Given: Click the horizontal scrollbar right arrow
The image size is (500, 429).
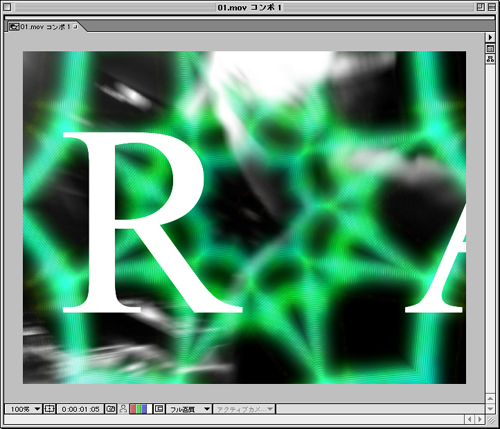Looking at the screenshot, I should tap(480, 419).
